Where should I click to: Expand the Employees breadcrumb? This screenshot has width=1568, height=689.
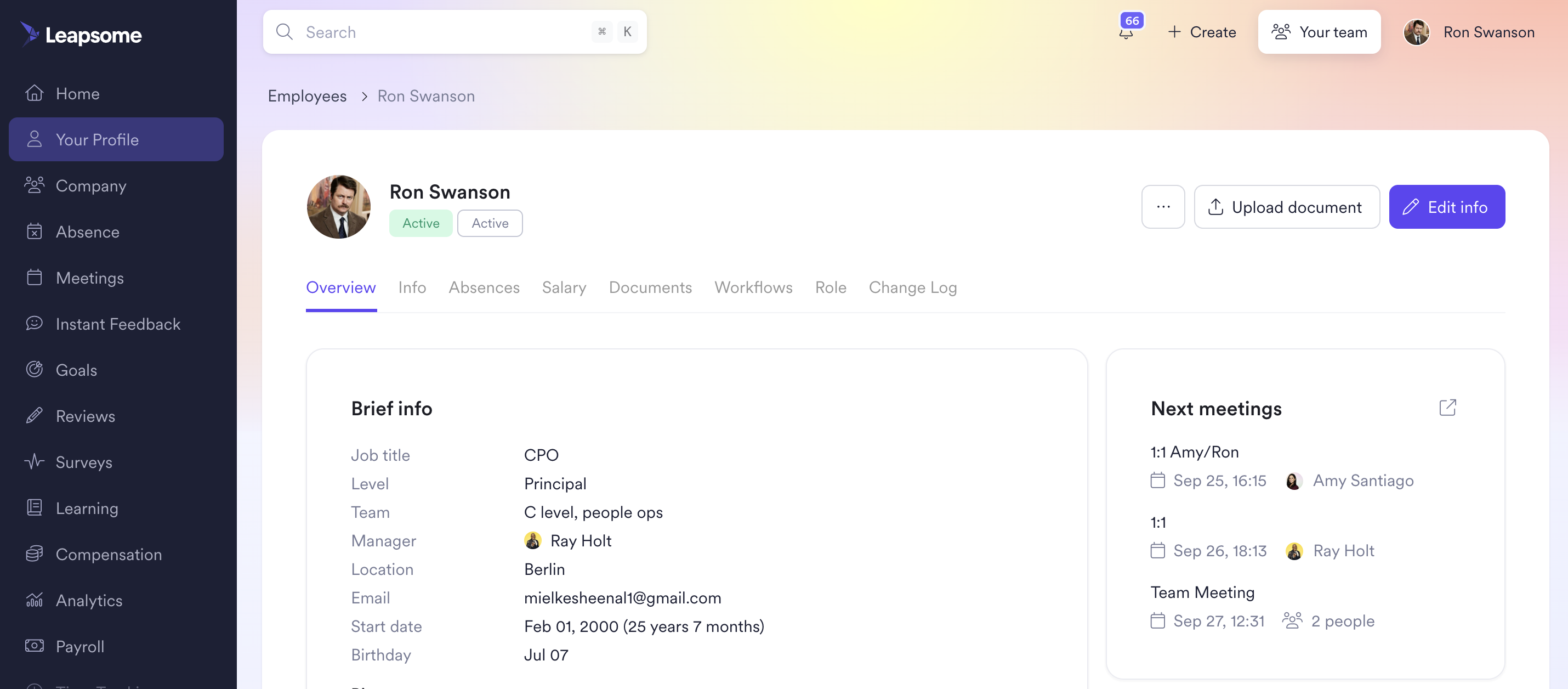[x=307, y=95]
